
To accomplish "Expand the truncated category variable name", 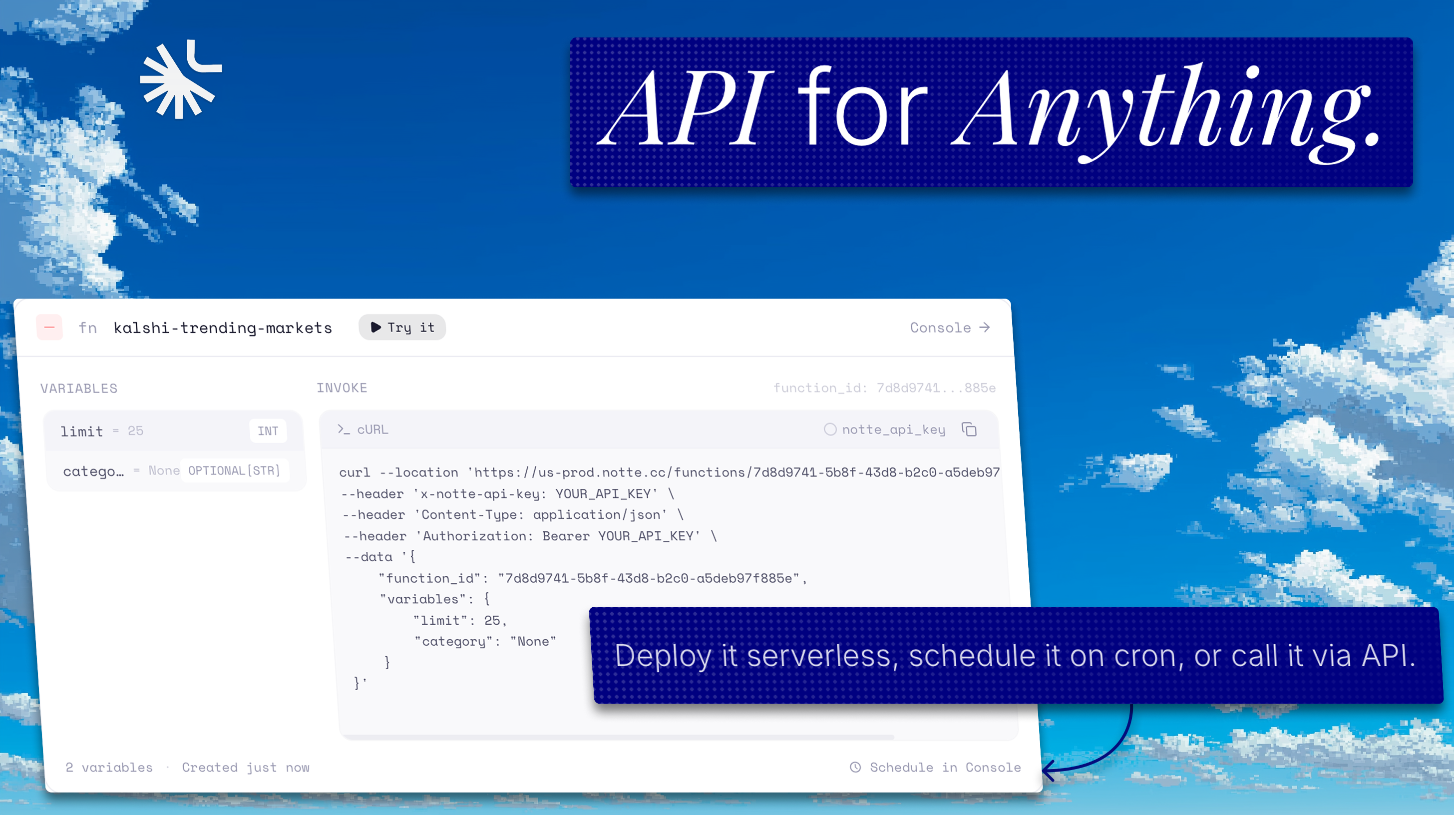I will tap(94, 471).
